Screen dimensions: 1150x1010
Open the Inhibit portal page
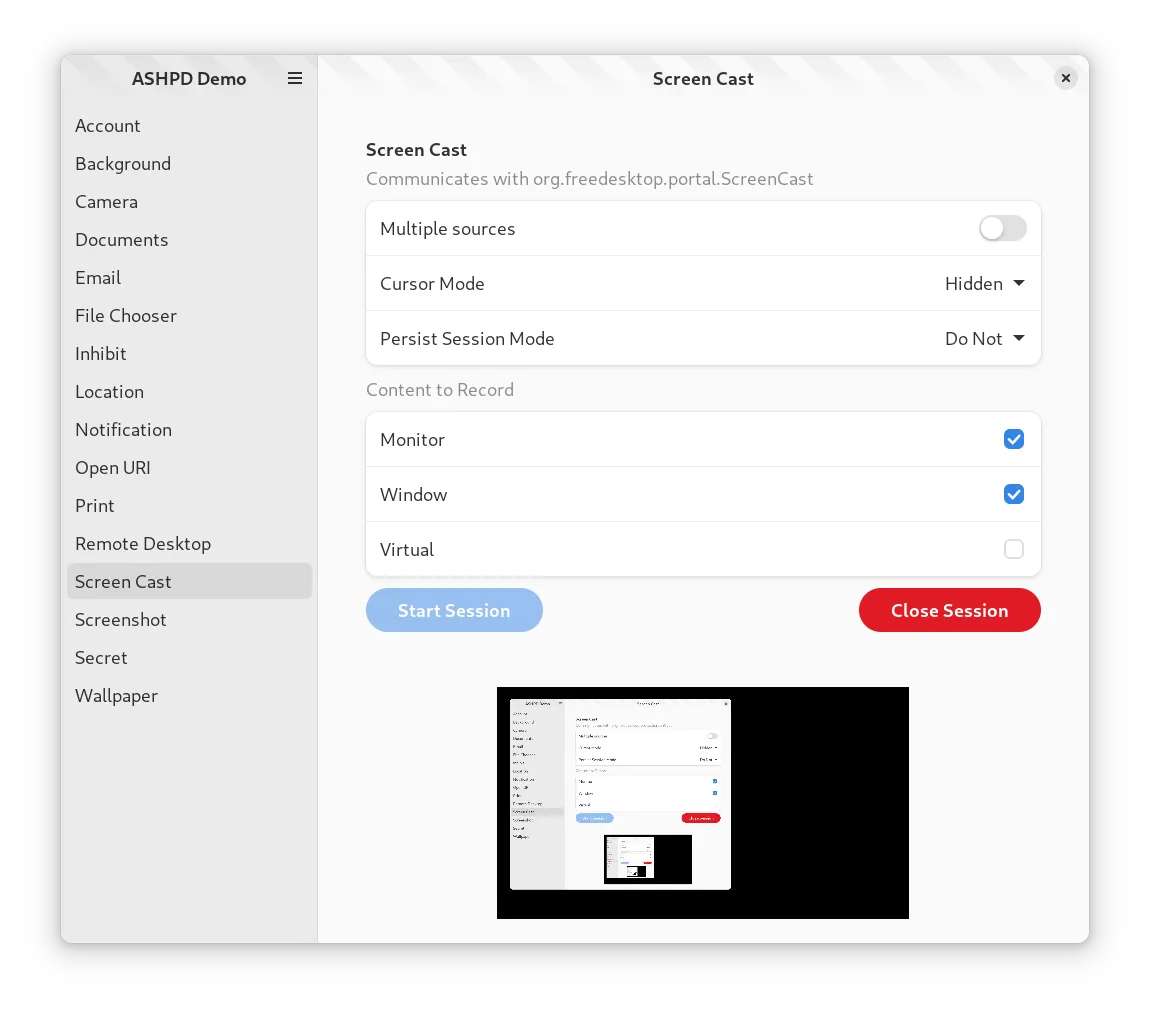(101, 354)
